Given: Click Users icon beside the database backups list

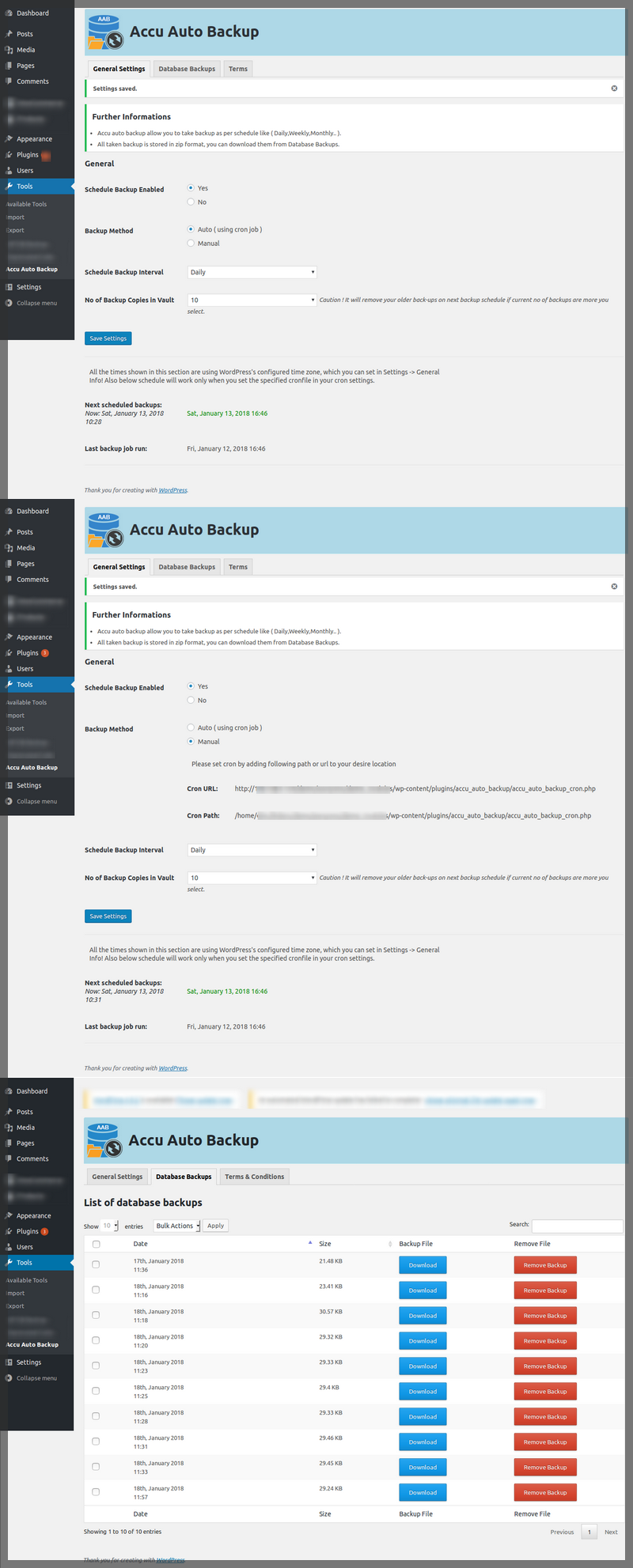Looking at the screenshot, I should pyautogui.click(x=9, y=1247).
